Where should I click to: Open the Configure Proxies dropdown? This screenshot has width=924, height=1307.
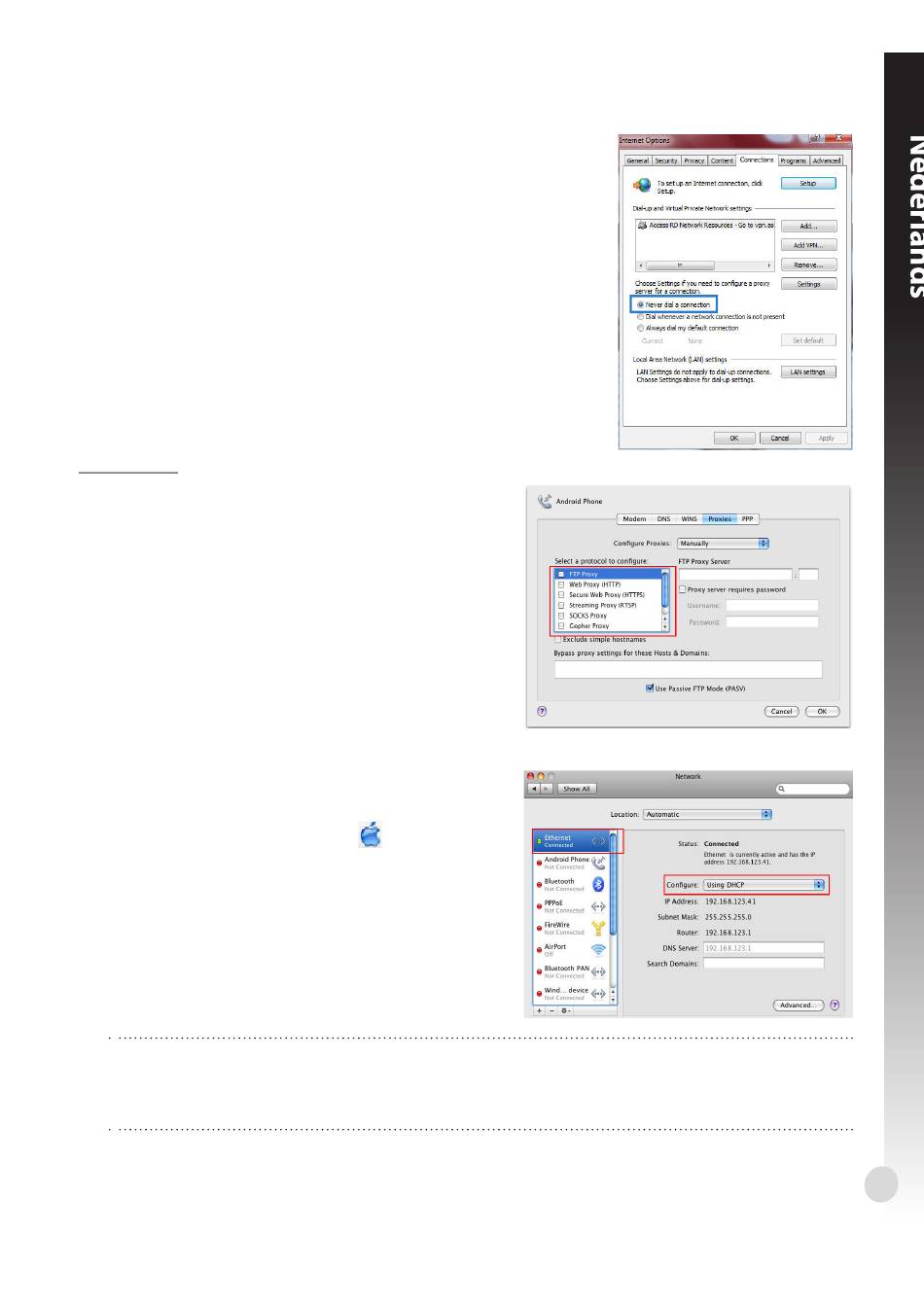click(x=724, y=544)
